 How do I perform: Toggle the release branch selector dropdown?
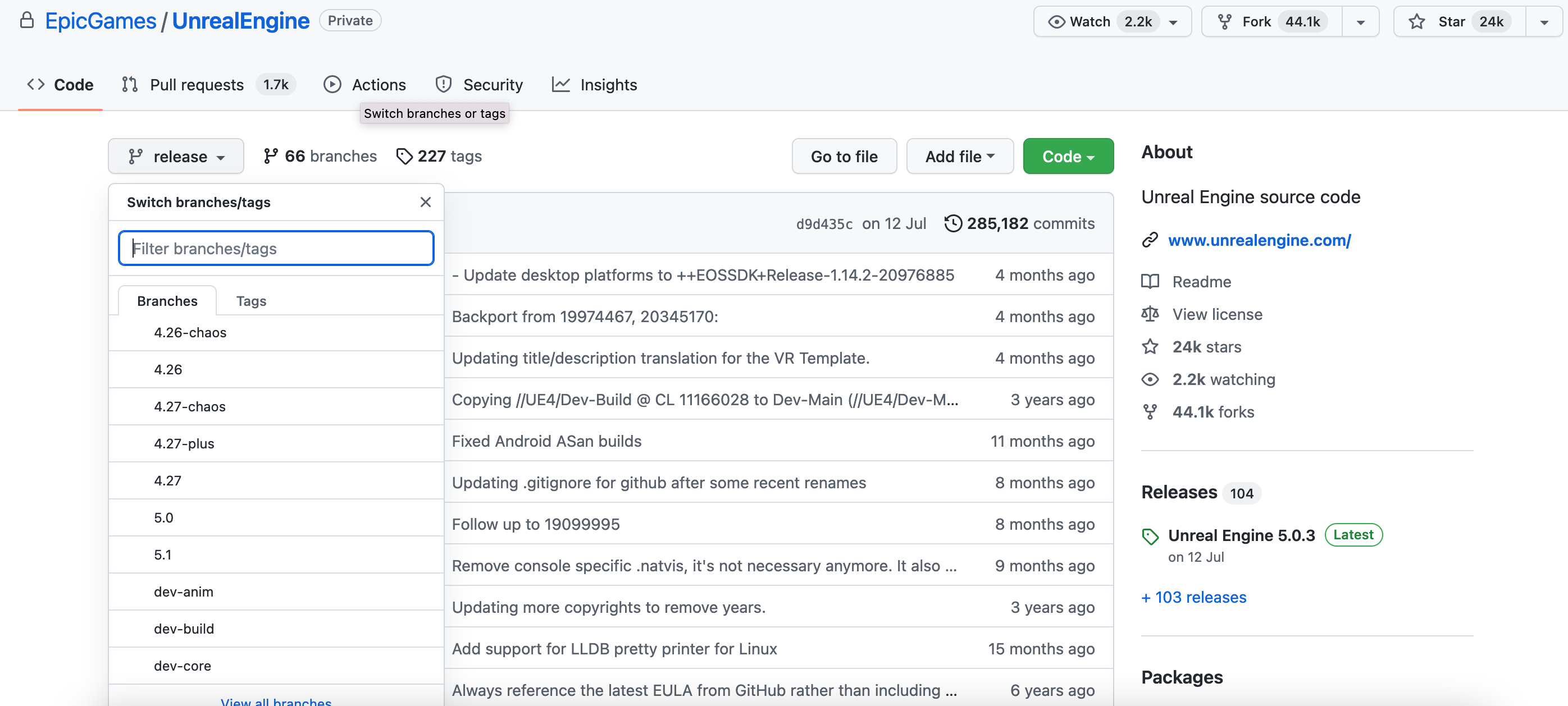(x=176, y=156)
